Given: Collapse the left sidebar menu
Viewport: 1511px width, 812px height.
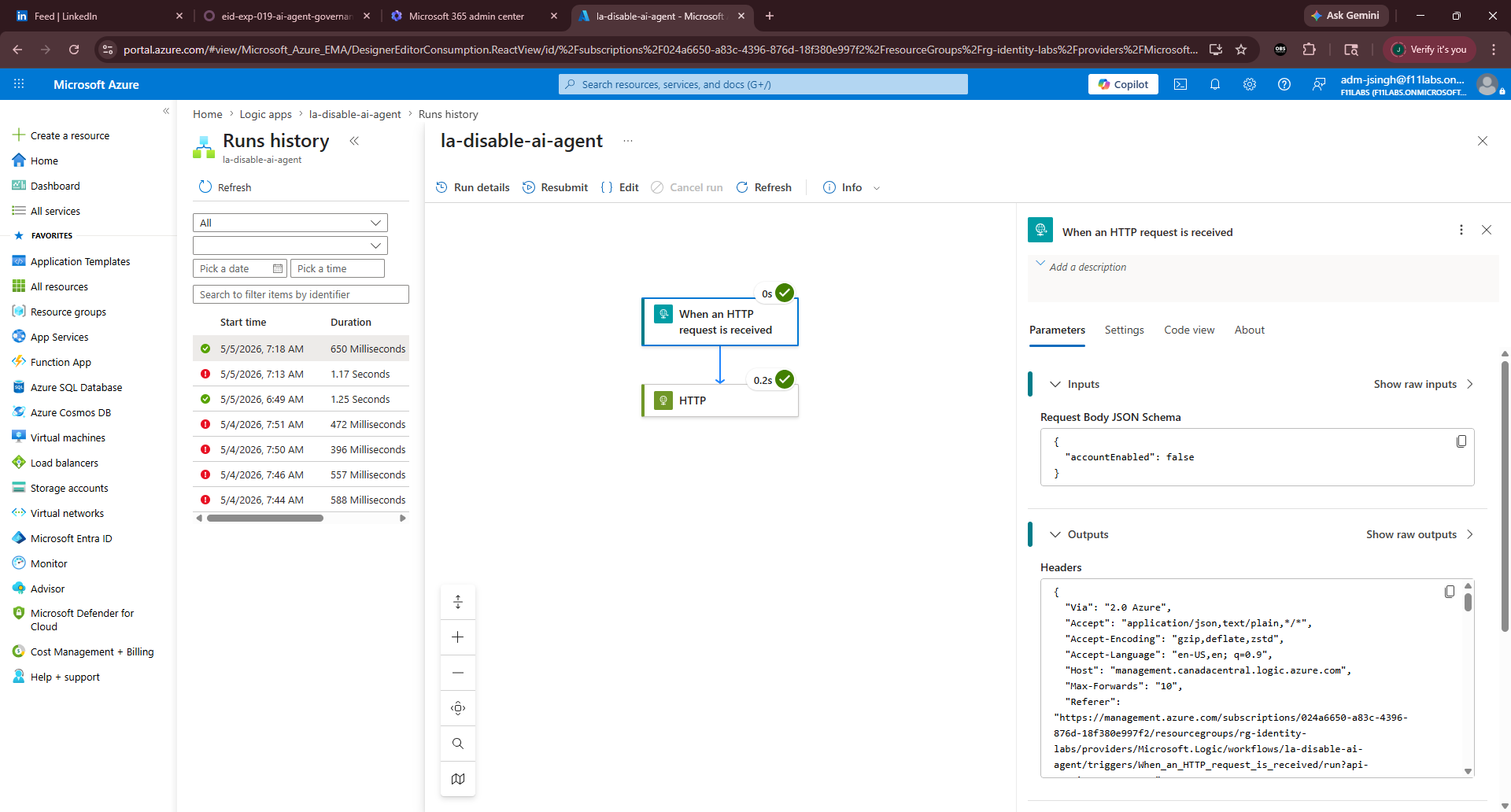Looking at the screenshot, I should (166, 111).
